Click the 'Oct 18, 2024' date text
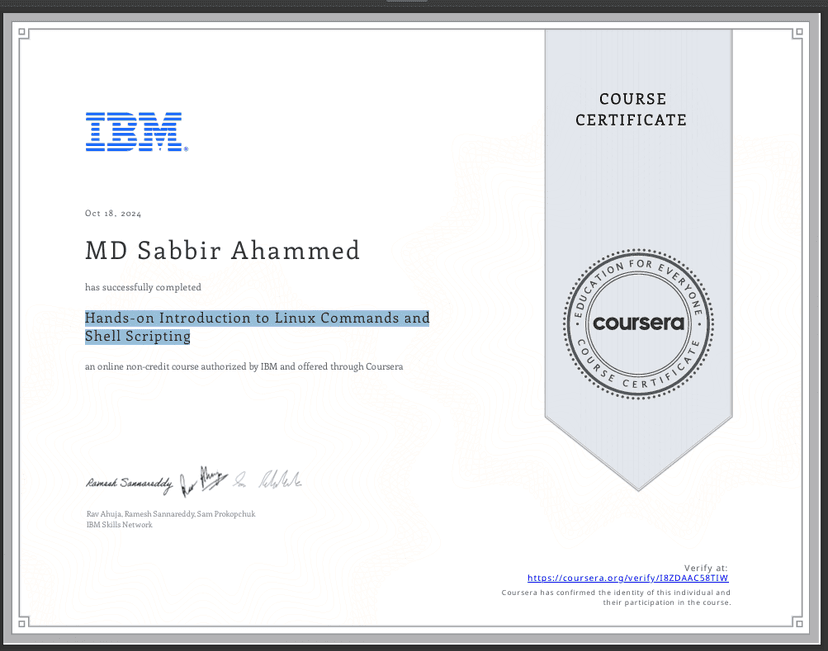This screenshot has height=651, width=828. pyautogui.click(x=113, y=213)
